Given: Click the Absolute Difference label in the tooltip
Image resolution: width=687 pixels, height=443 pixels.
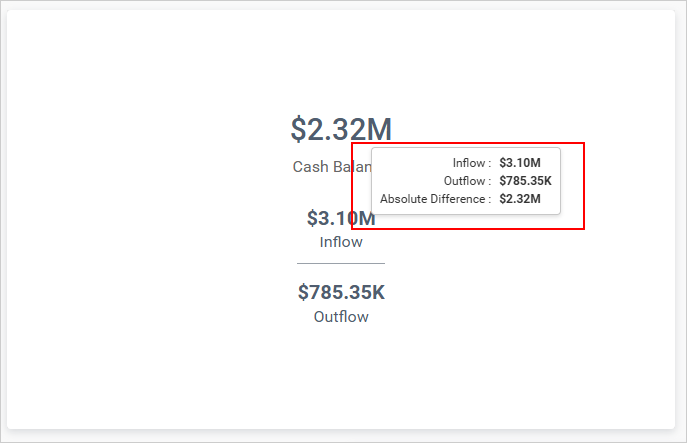Looking at the screenshot, I should 432,199.
